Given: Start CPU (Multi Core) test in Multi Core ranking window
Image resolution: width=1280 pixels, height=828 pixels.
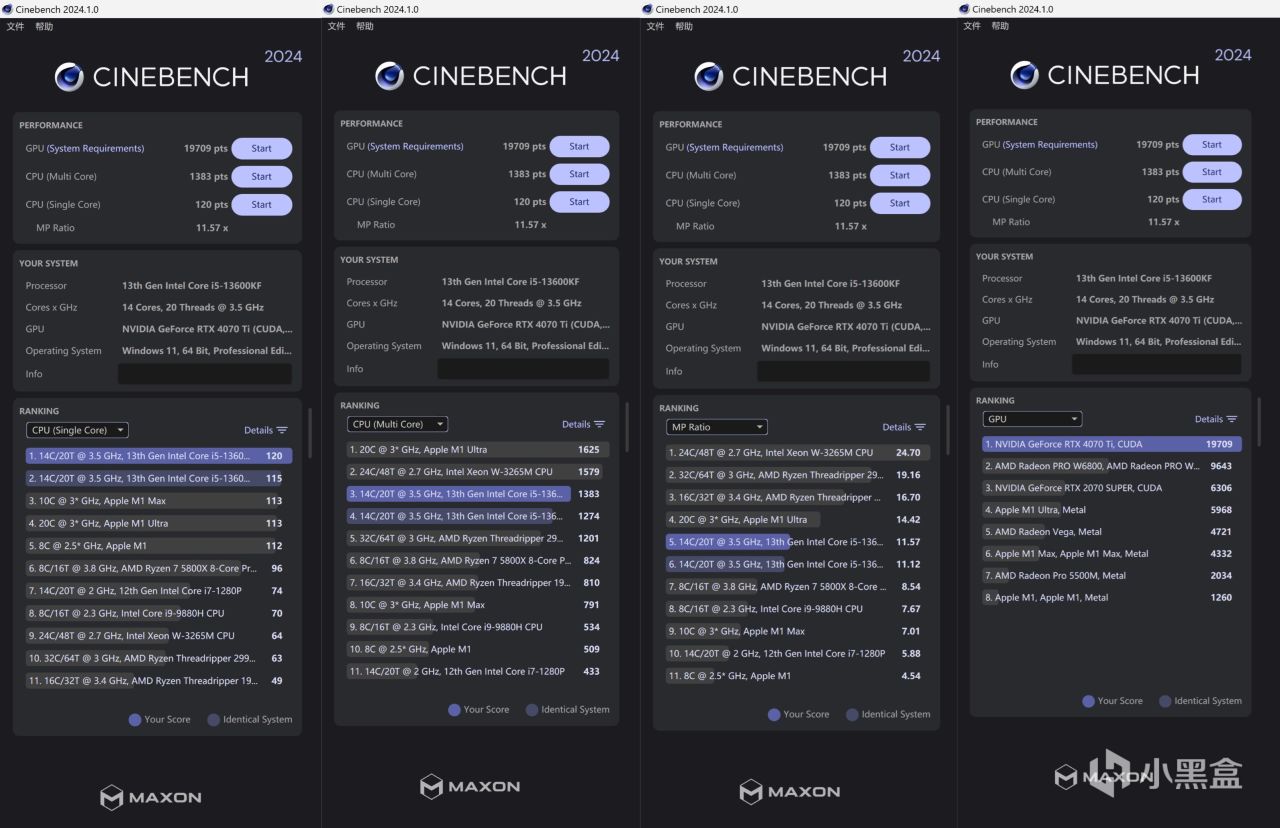Looking at the screenshot, I should coord(579,174).
